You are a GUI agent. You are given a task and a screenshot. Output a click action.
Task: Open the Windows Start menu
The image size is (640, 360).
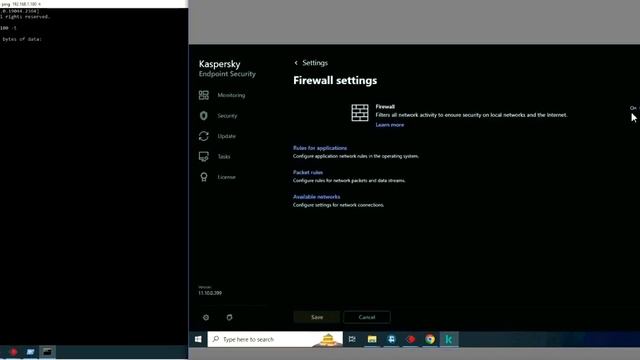tap(198, 339)
